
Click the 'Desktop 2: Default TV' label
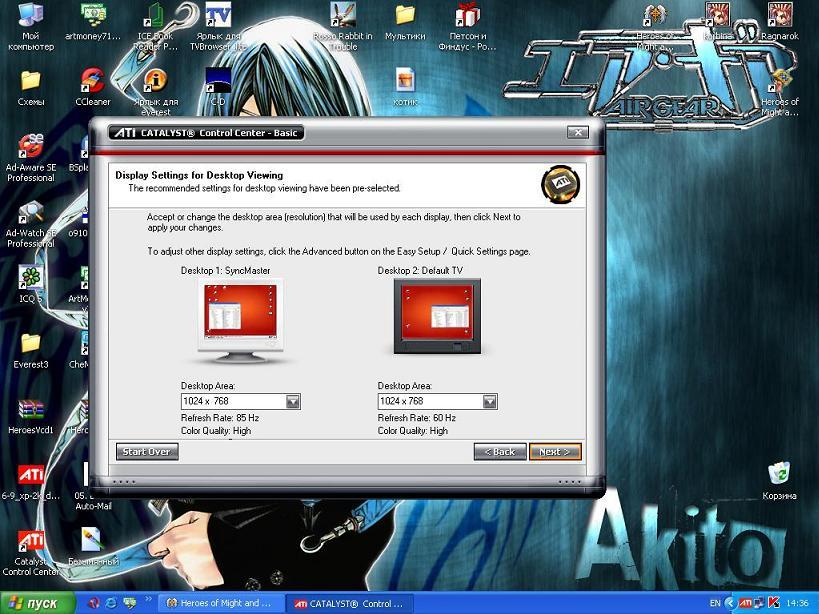[420, 270]
